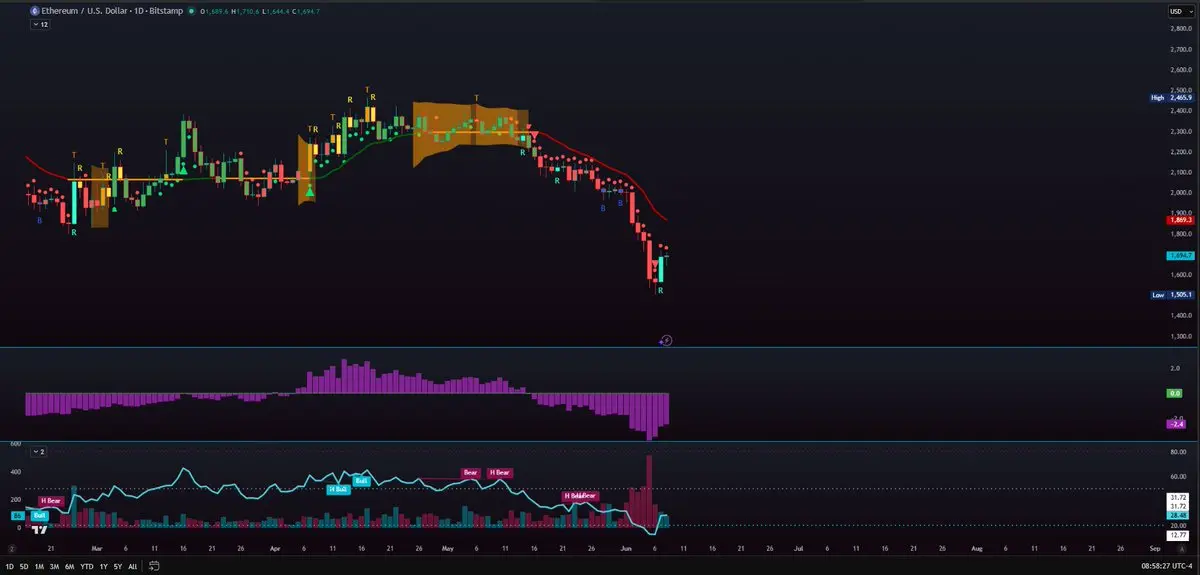Click the 'Bear' divergence label in the oscillator

(471, 472)
